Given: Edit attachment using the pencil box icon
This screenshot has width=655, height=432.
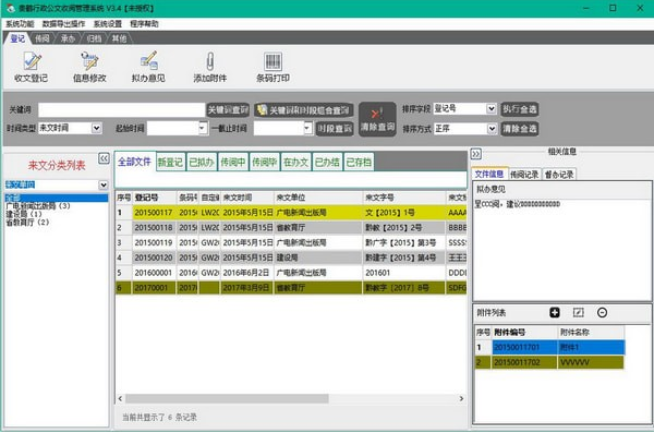Looking at the screenshot, I should tap(578, 313).
